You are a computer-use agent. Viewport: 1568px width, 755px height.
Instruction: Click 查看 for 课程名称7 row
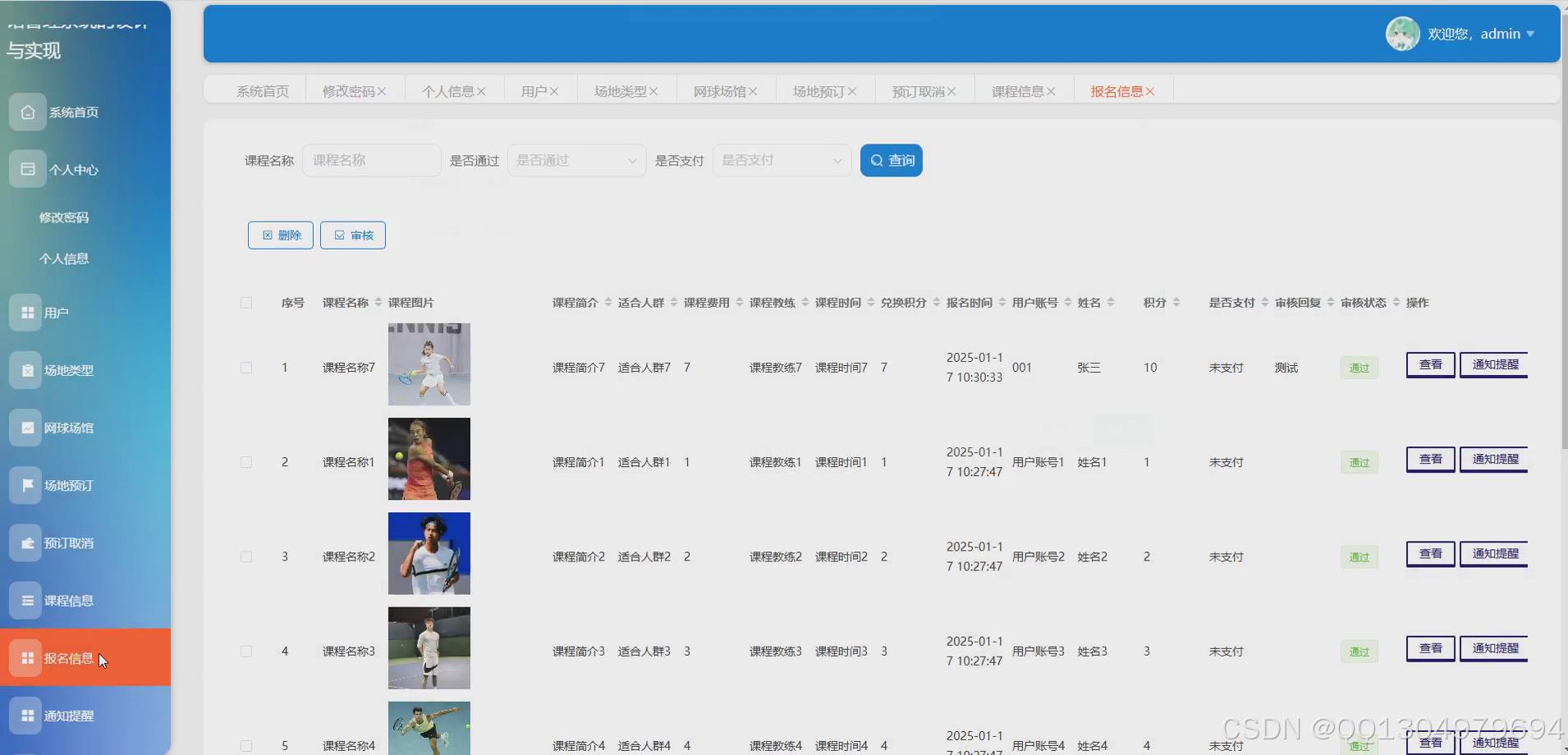pyautogui.click(x=1431, y=364)
